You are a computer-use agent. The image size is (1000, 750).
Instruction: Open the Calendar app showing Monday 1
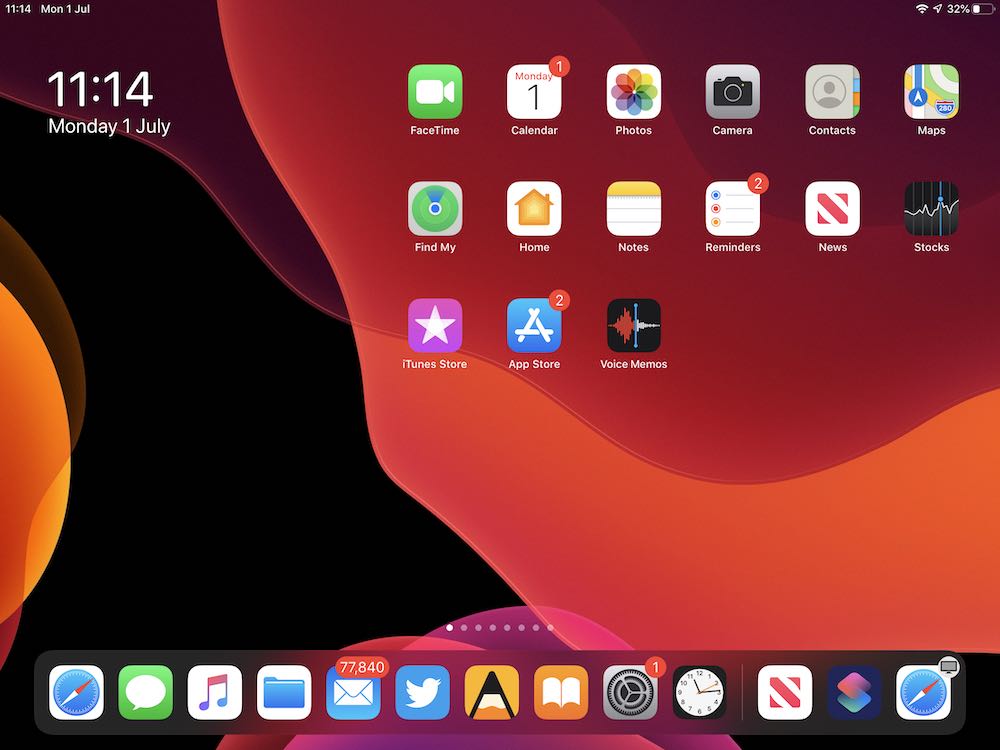click(534, 92)
